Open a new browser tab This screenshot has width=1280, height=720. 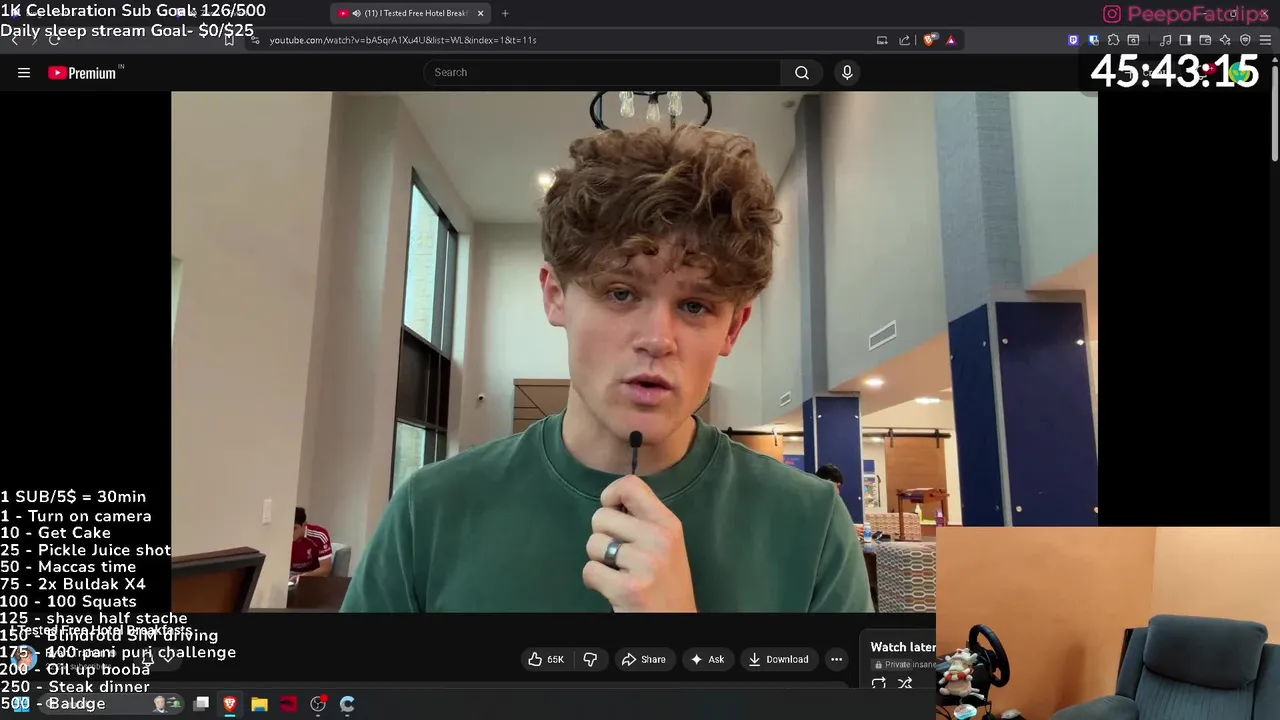coord(505,13)
